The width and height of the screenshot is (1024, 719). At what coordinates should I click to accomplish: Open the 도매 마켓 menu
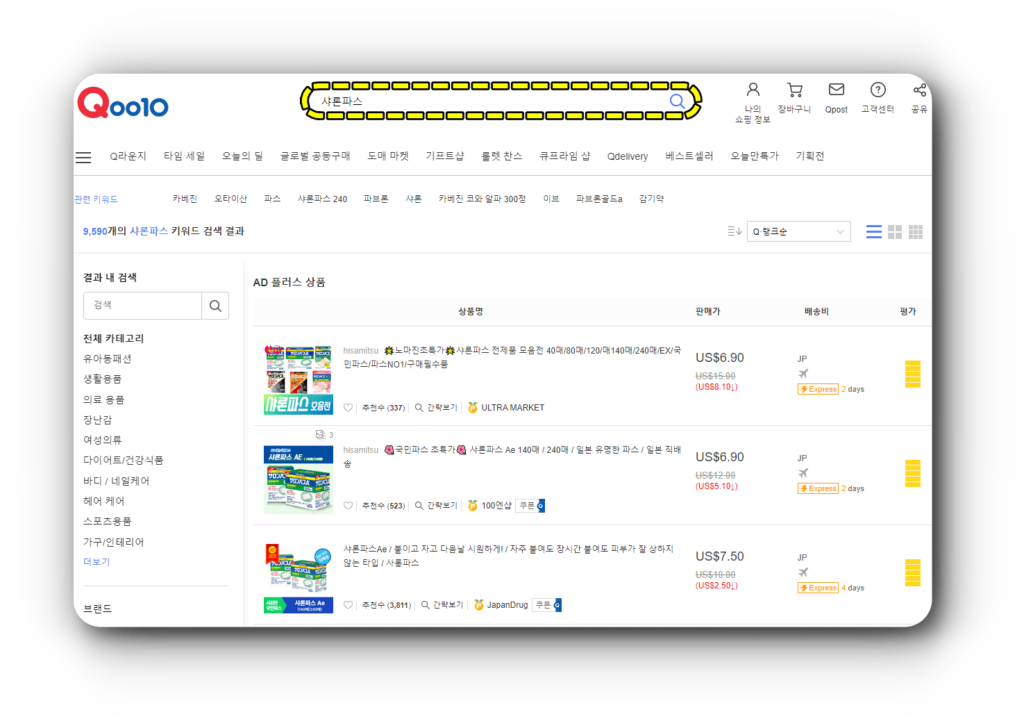tap(388, 156)
